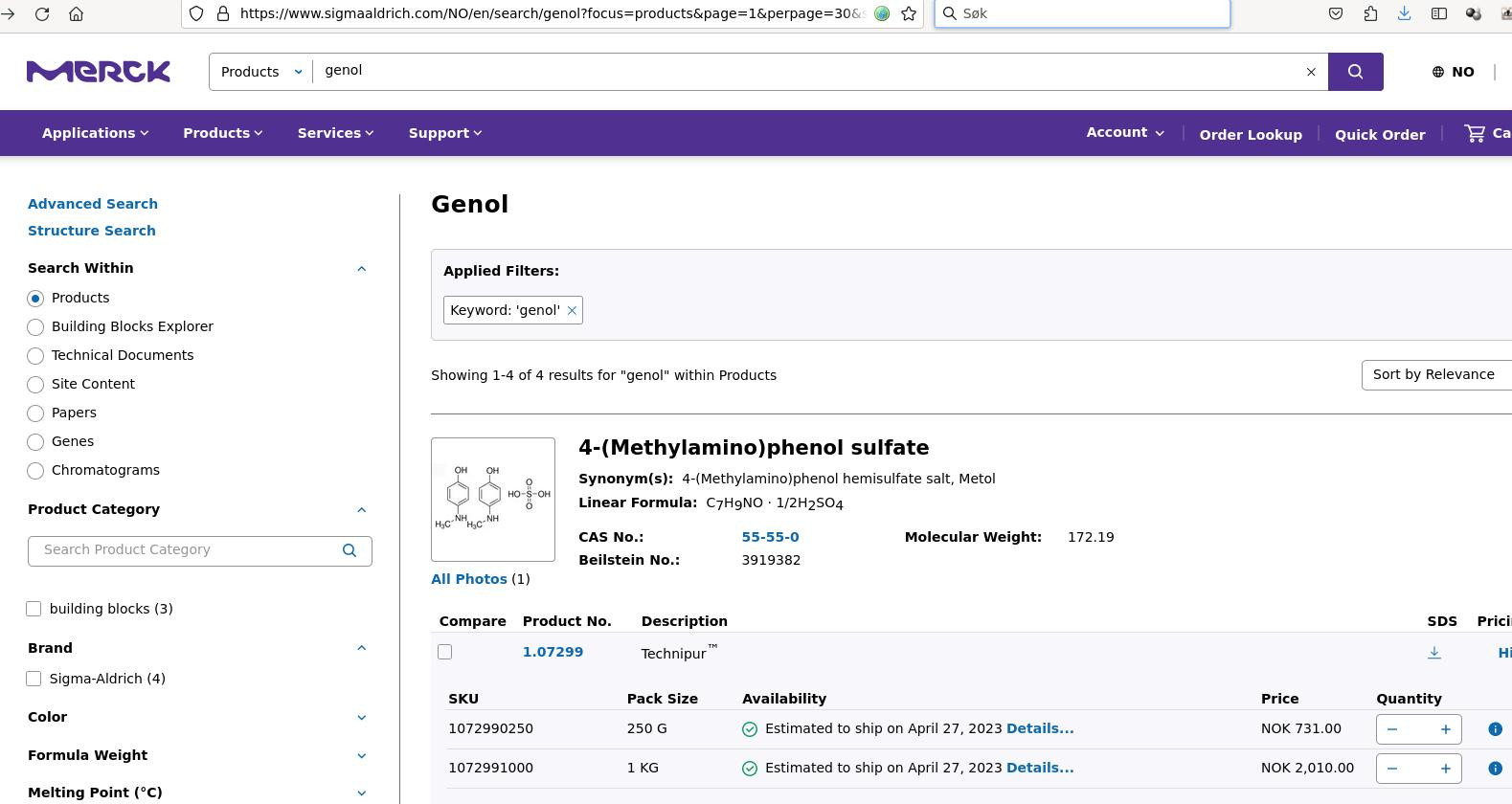Open the Services menu

pyautogui.click(x=335, y=133)
